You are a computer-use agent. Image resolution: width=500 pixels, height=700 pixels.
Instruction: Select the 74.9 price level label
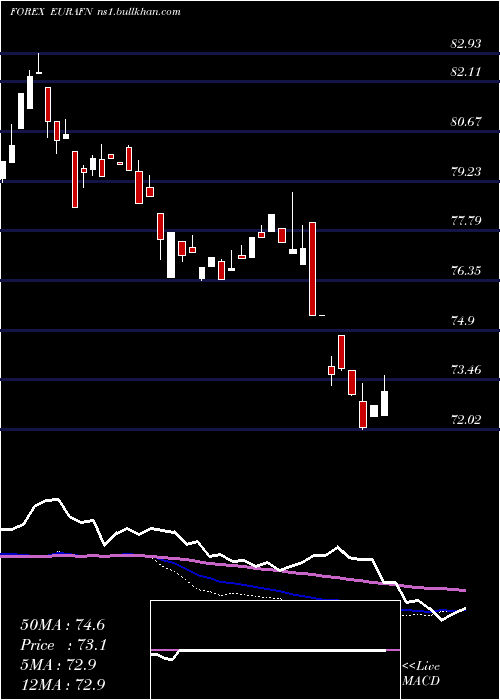tap(464, 321)
